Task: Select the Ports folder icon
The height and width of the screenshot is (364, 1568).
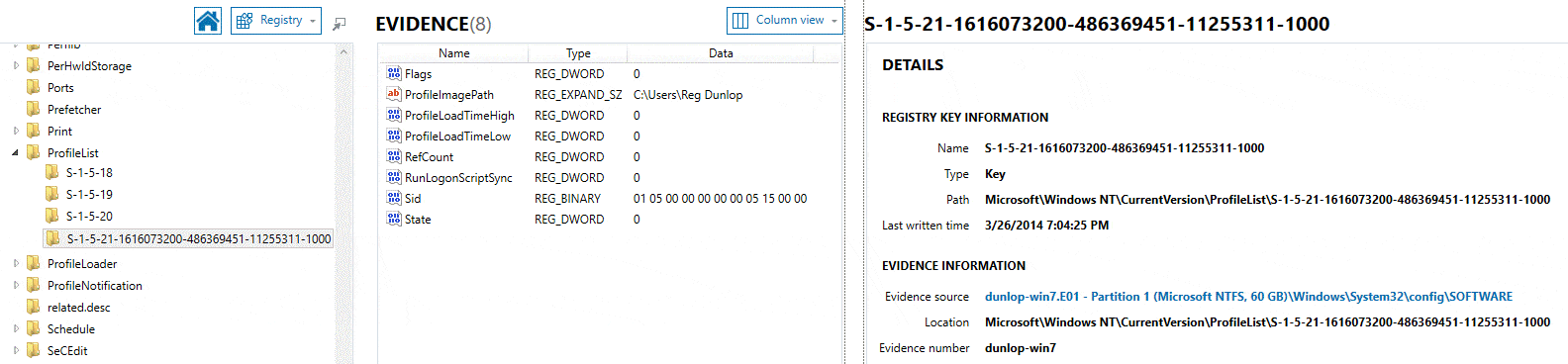Action: (x=34, y=87)
